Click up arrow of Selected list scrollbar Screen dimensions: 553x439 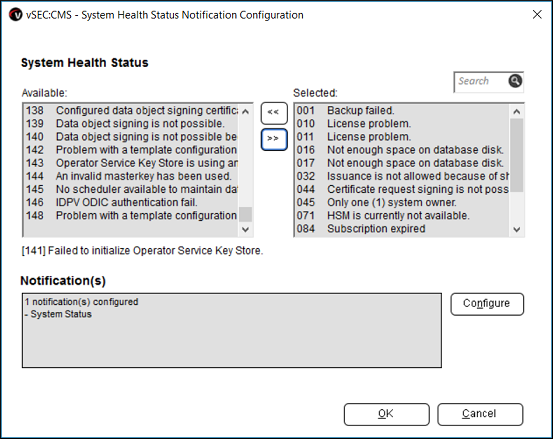pyautogui.click(x=517, y=112)
